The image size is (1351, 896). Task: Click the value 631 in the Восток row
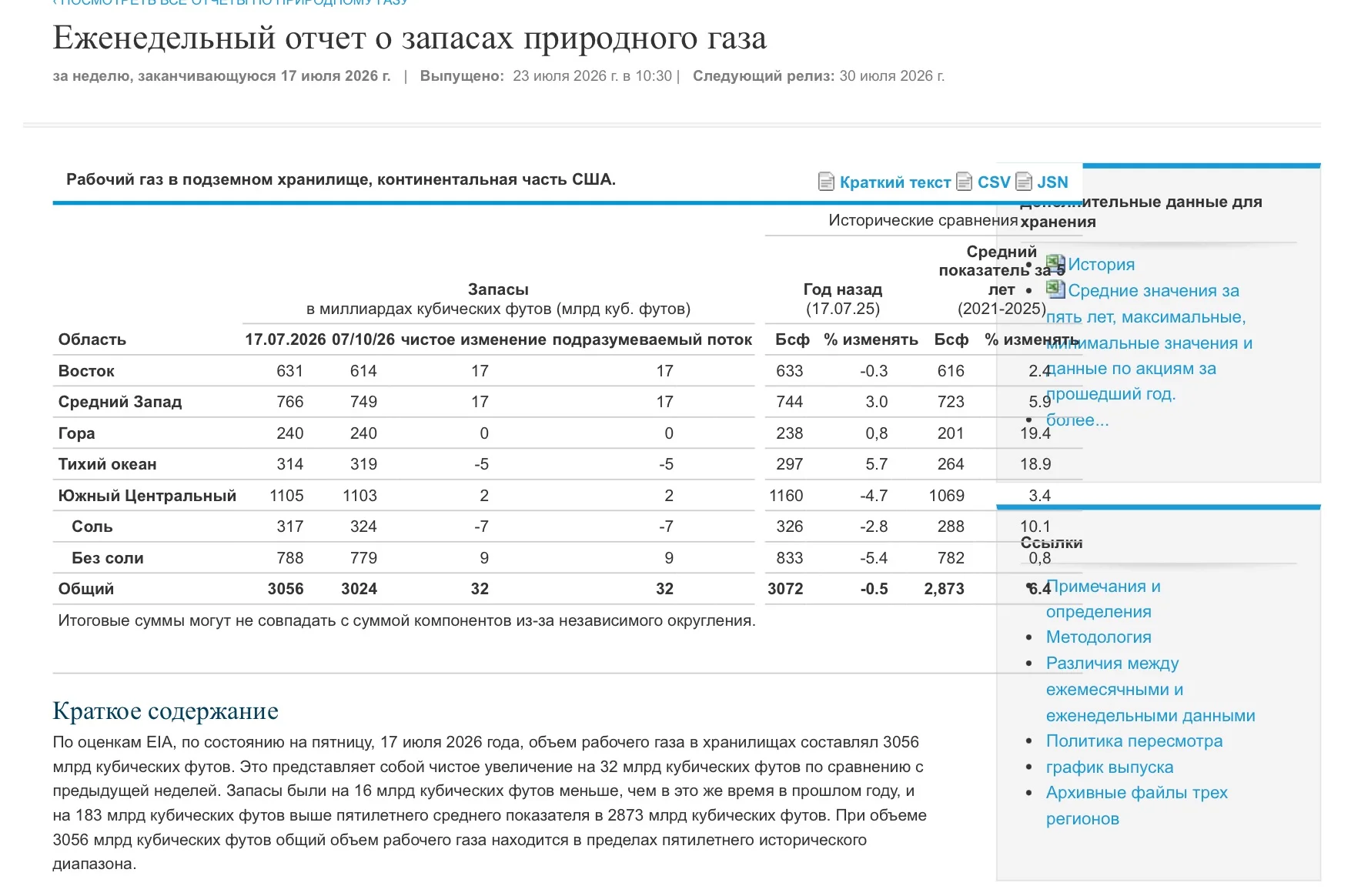(x=290, y=371)
